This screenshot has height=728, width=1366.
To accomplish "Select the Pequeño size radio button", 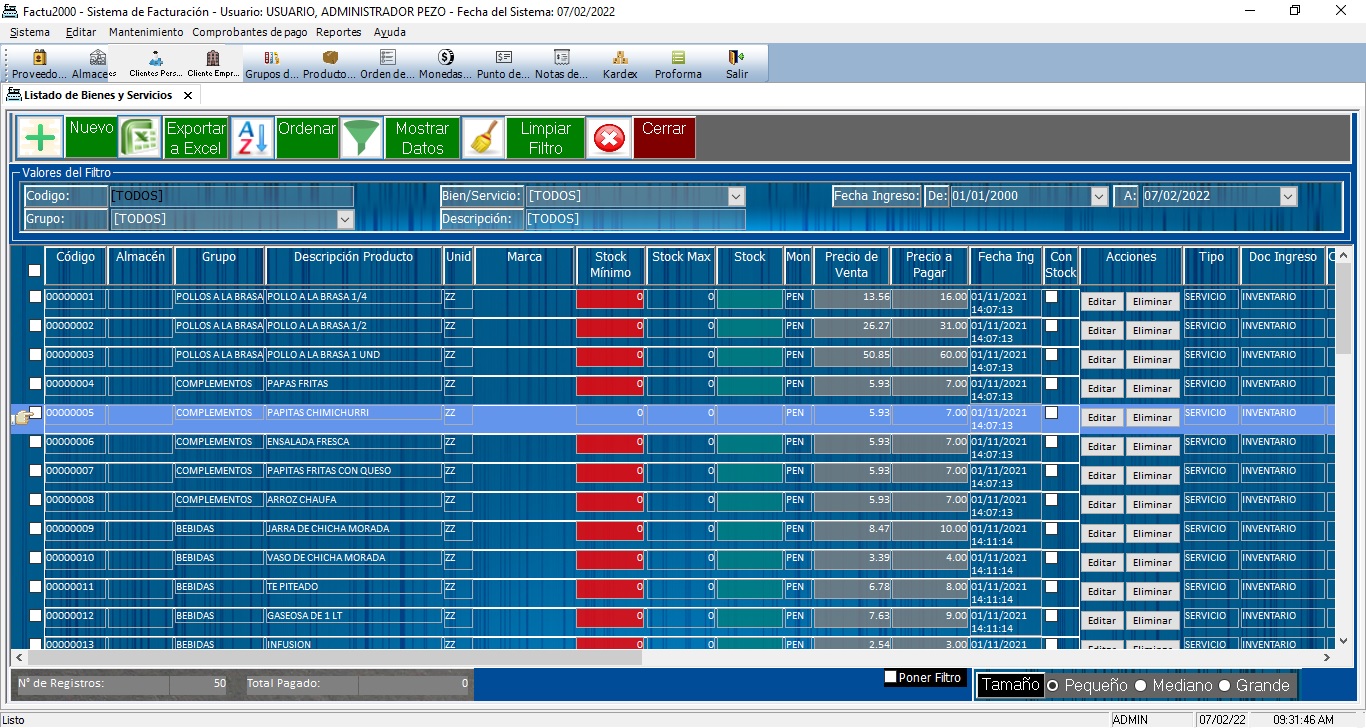I will 1052,686.
